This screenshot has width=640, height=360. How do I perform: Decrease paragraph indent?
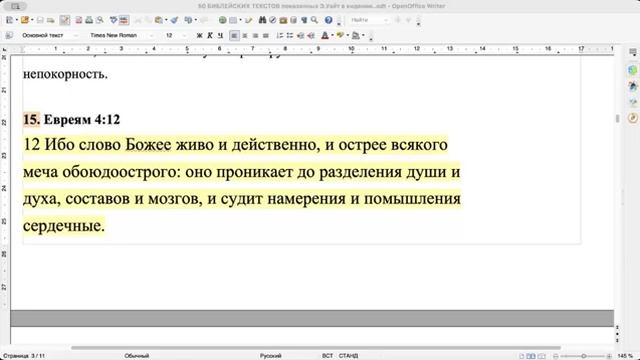(300, 36)
